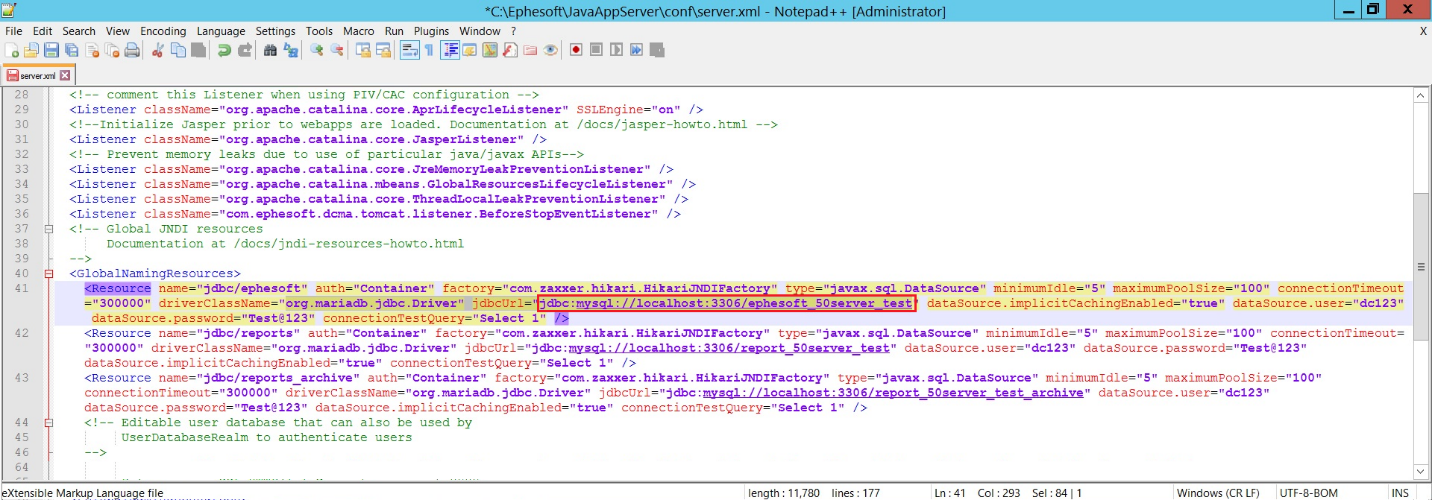
Task: Click the vertical scrollbar thumb
Action: coord(1420,267)
